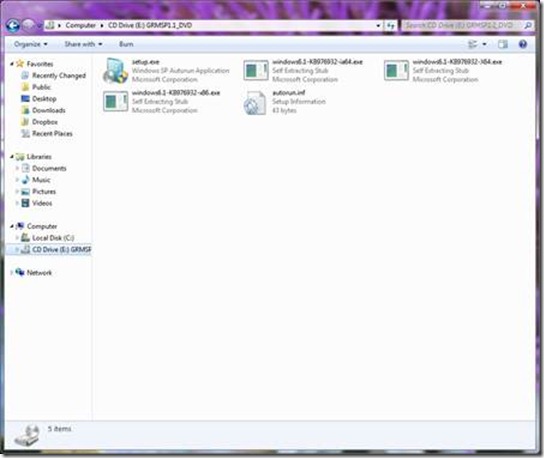
Task: Click the 5 items status text
Action: (59, 429)
